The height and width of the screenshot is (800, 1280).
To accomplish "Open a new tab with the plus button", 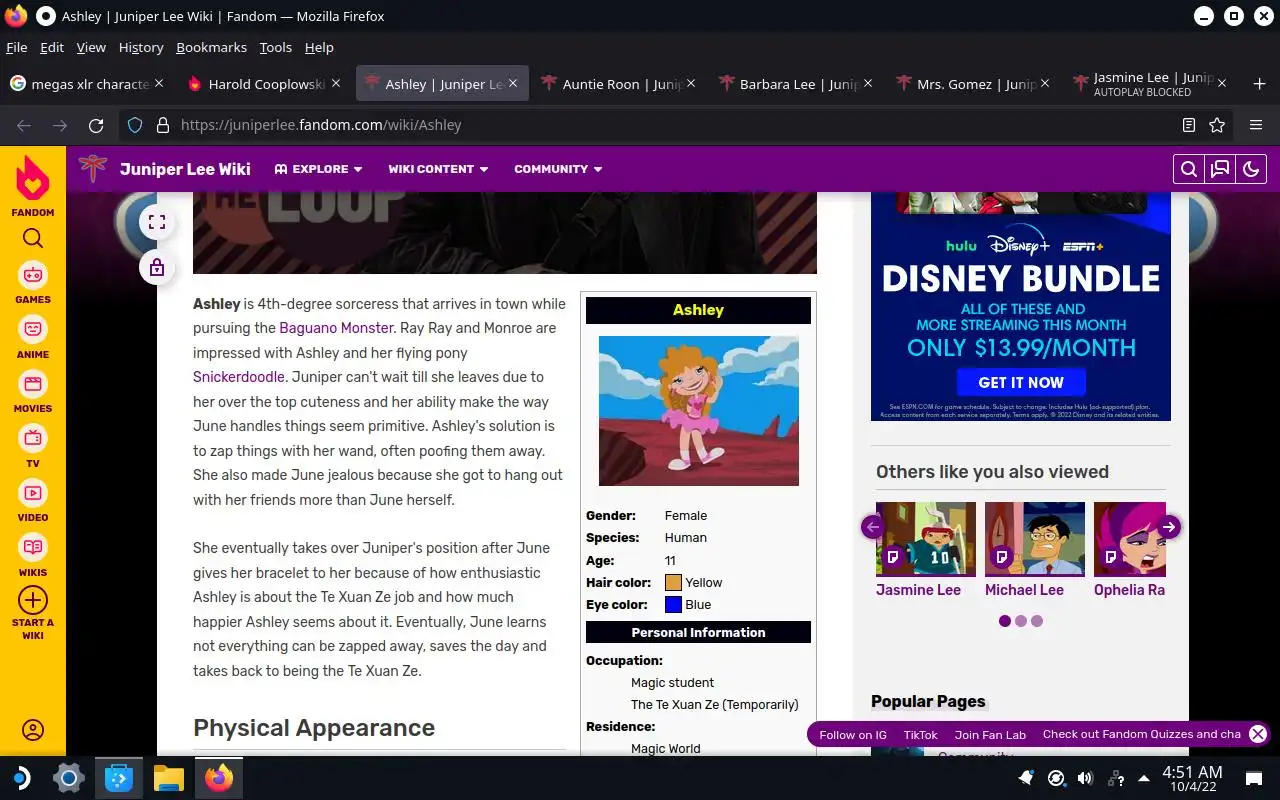I will click(x=1259, y=84).
